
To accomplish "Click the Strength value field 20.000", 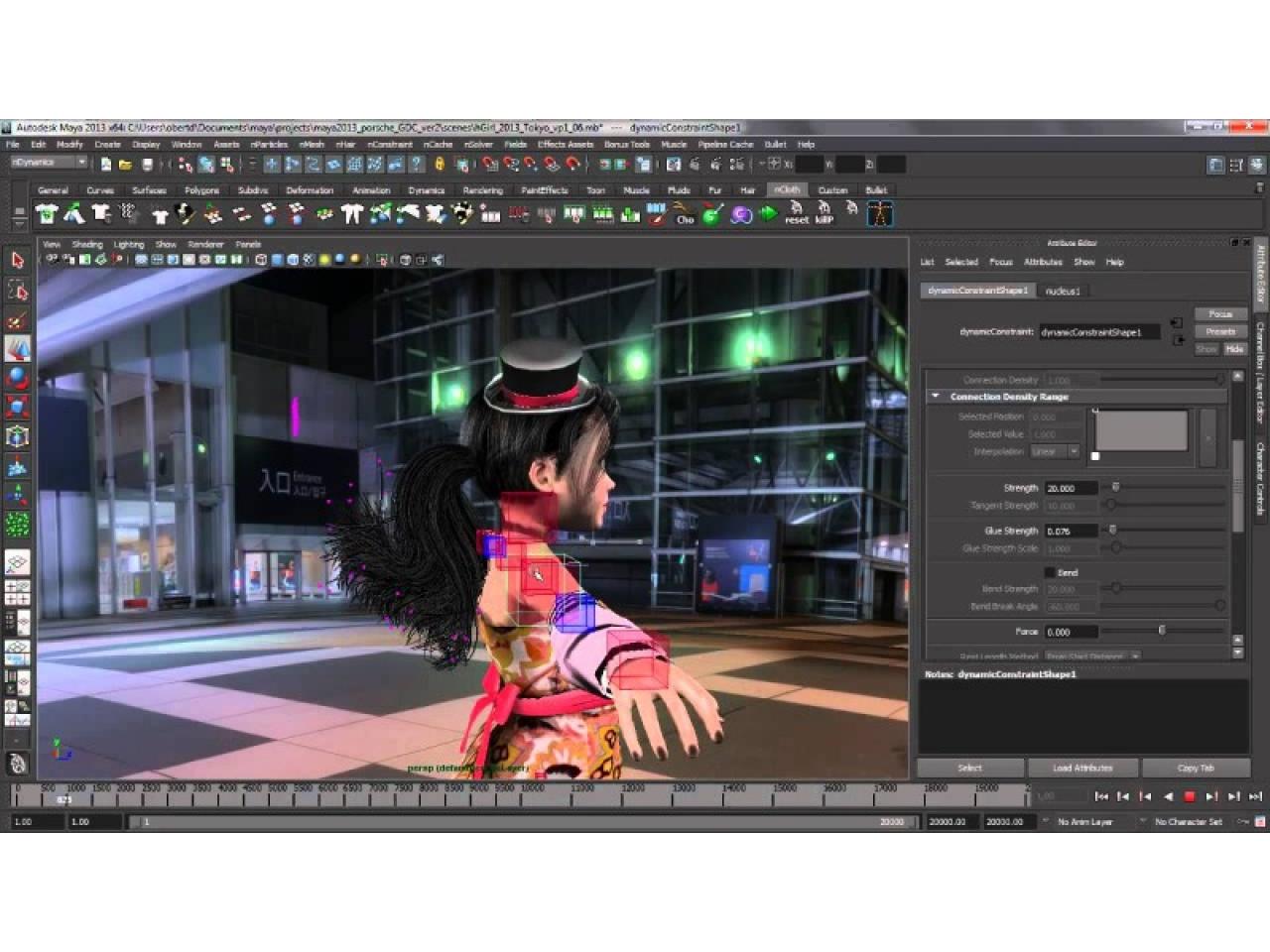I will click(1072, 489).
